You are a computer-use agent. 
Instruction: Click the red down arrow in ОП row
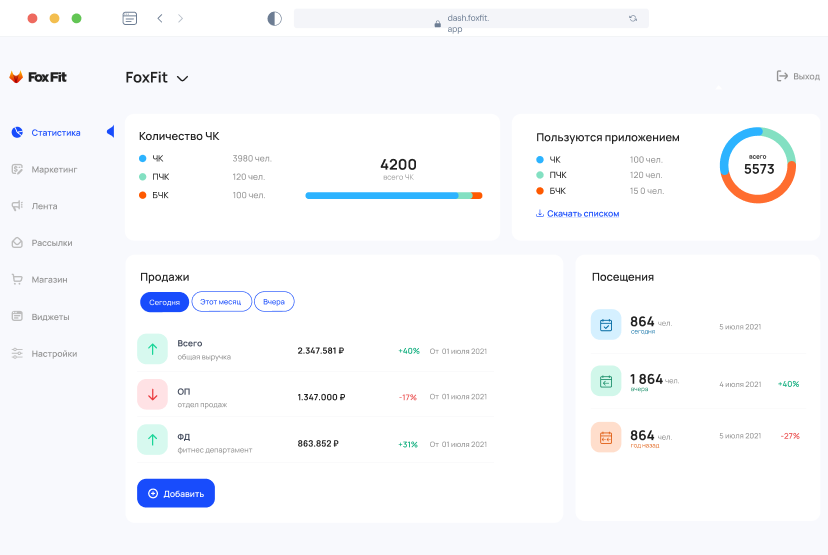(x=153, y=394)
